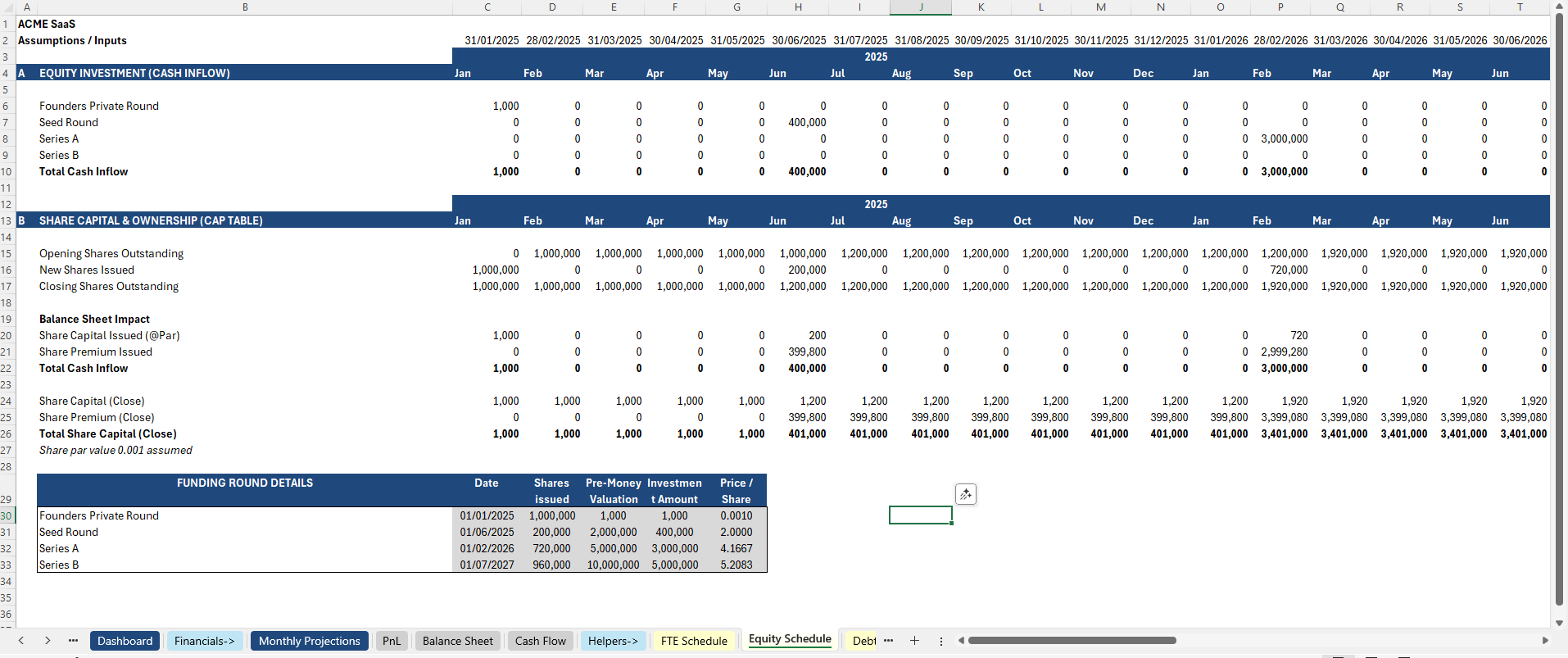Select column J header
This screenshot has height=658, width=1568.
tap(920, 7)
